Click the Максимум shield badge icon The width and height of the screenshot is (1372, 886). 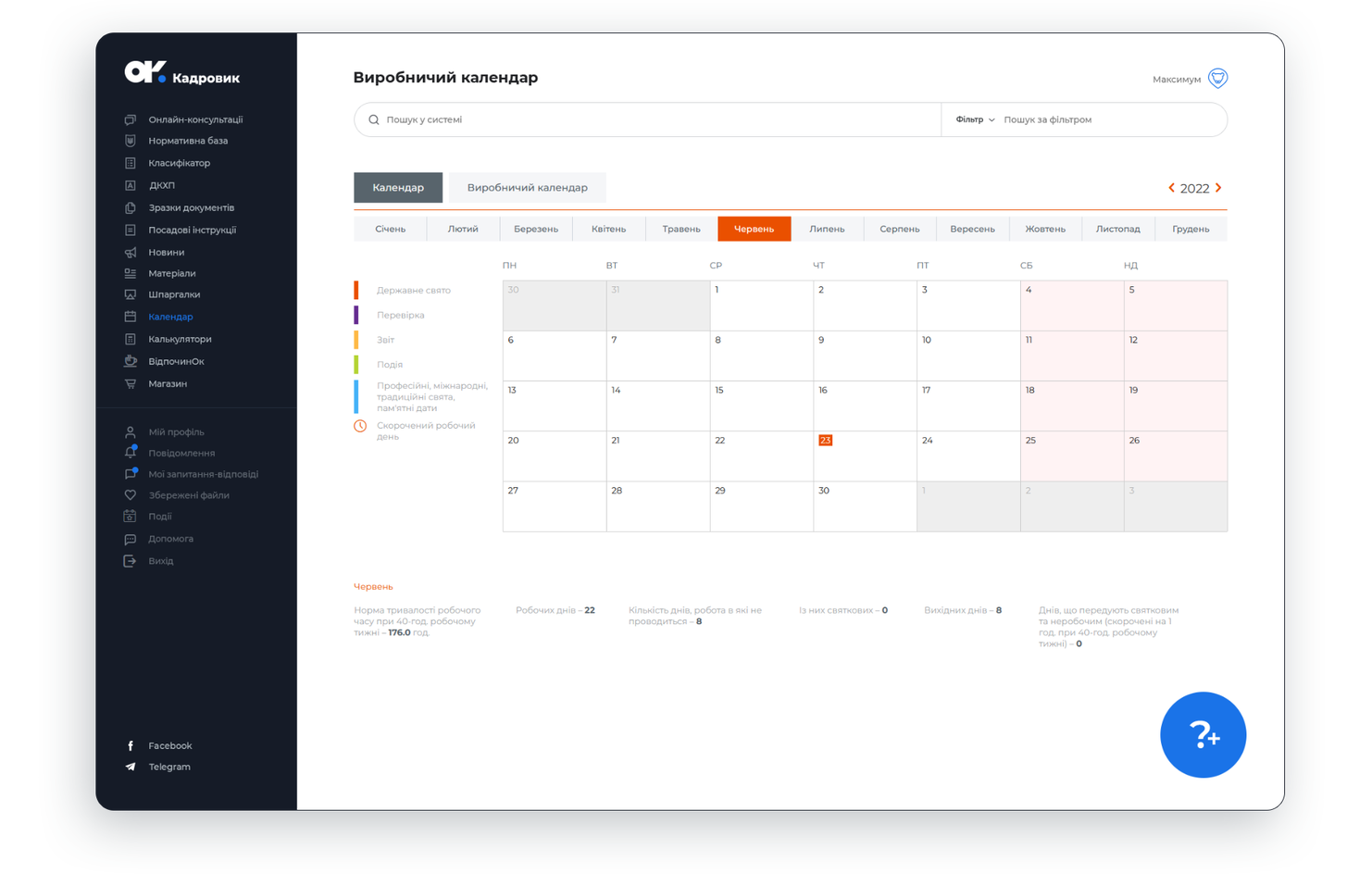1218,79
